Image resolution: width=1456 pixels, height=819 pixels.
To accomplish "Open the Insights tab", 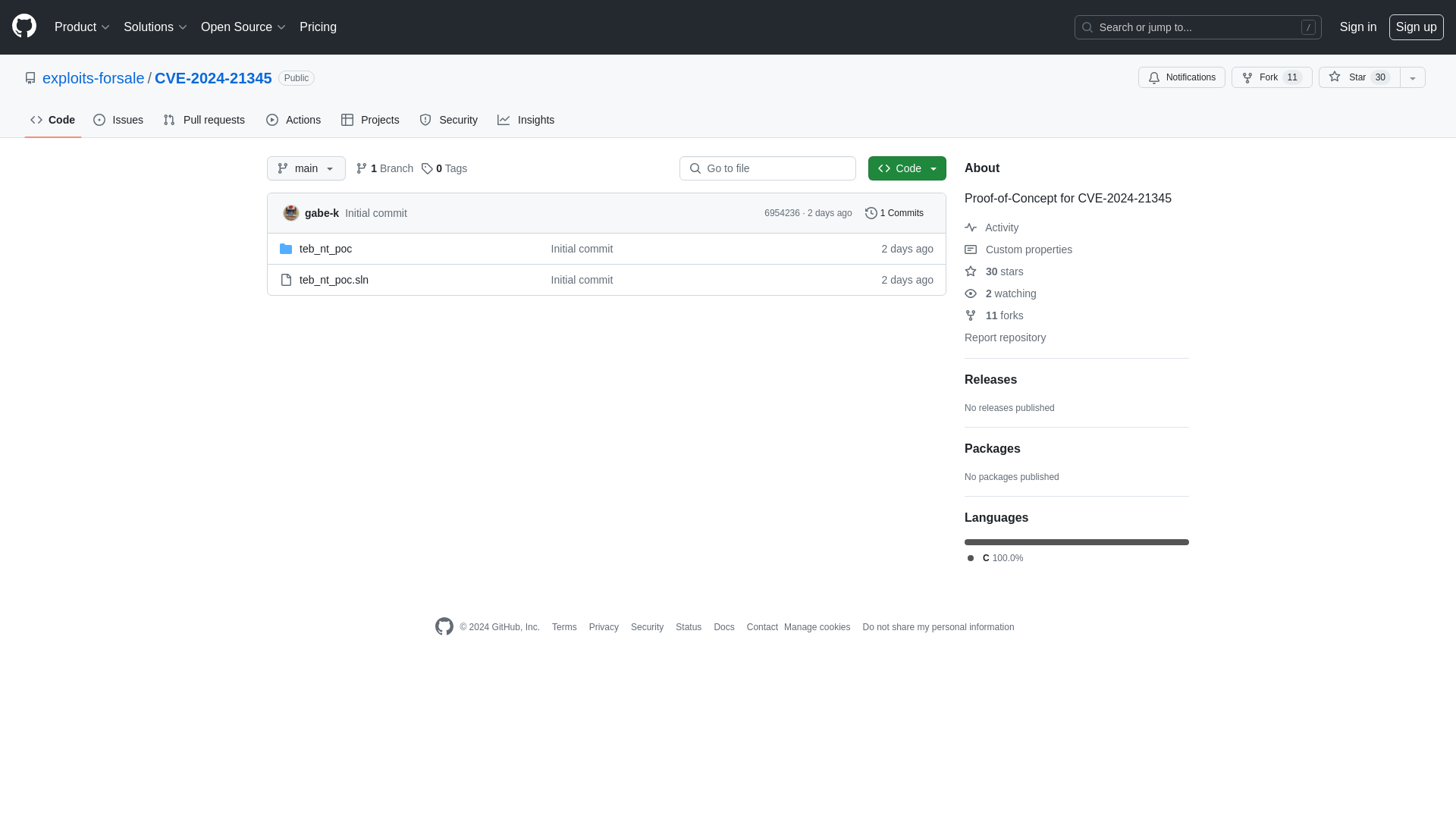I will 526,120.
